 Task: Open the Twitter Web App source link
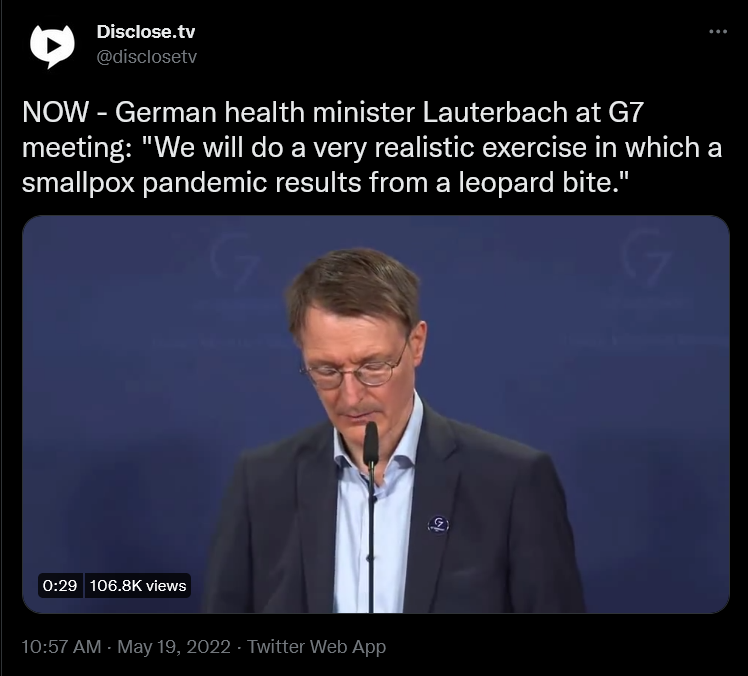tap(316, 647)
